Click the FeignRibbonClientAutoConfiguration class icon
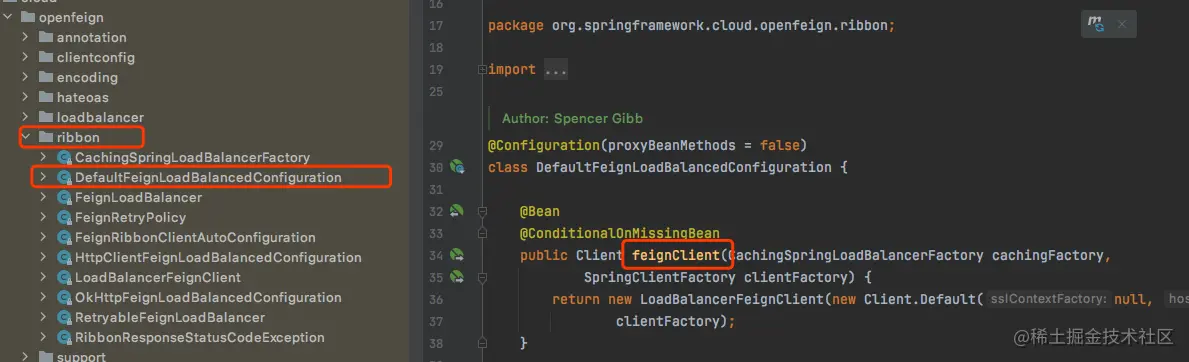The height and width of the screenshot is (362, 1189). coord(64,238)
